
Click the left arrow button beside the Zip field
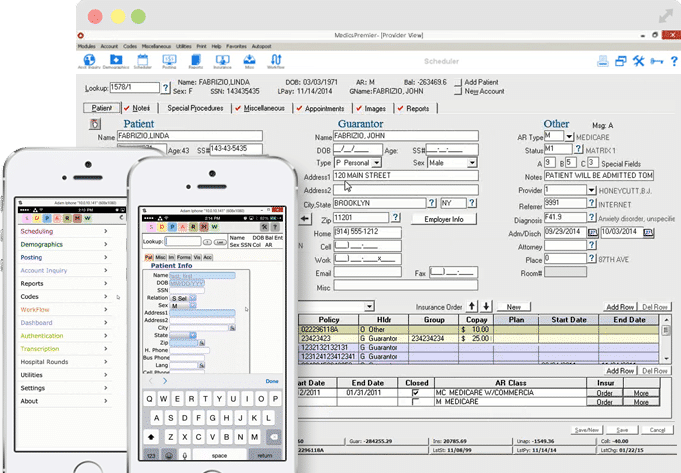pyautogui.click(x=305, y=218)
